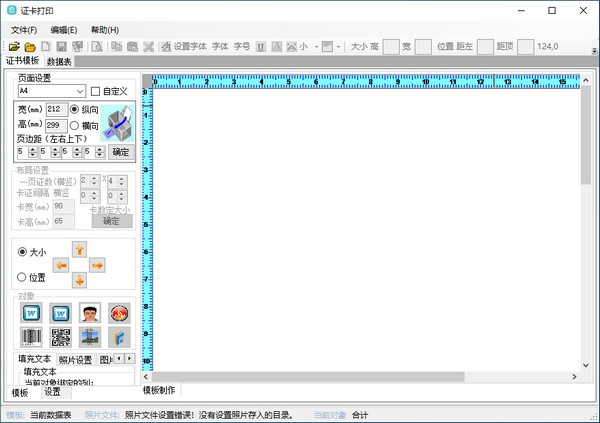Click the text box A icon
This screenshot has width=600, height=423.
click(277, 47)
